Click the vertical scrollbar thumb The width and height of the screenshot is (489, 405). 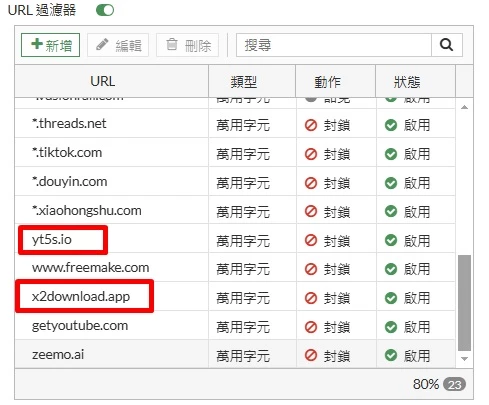tap(464, 303)
